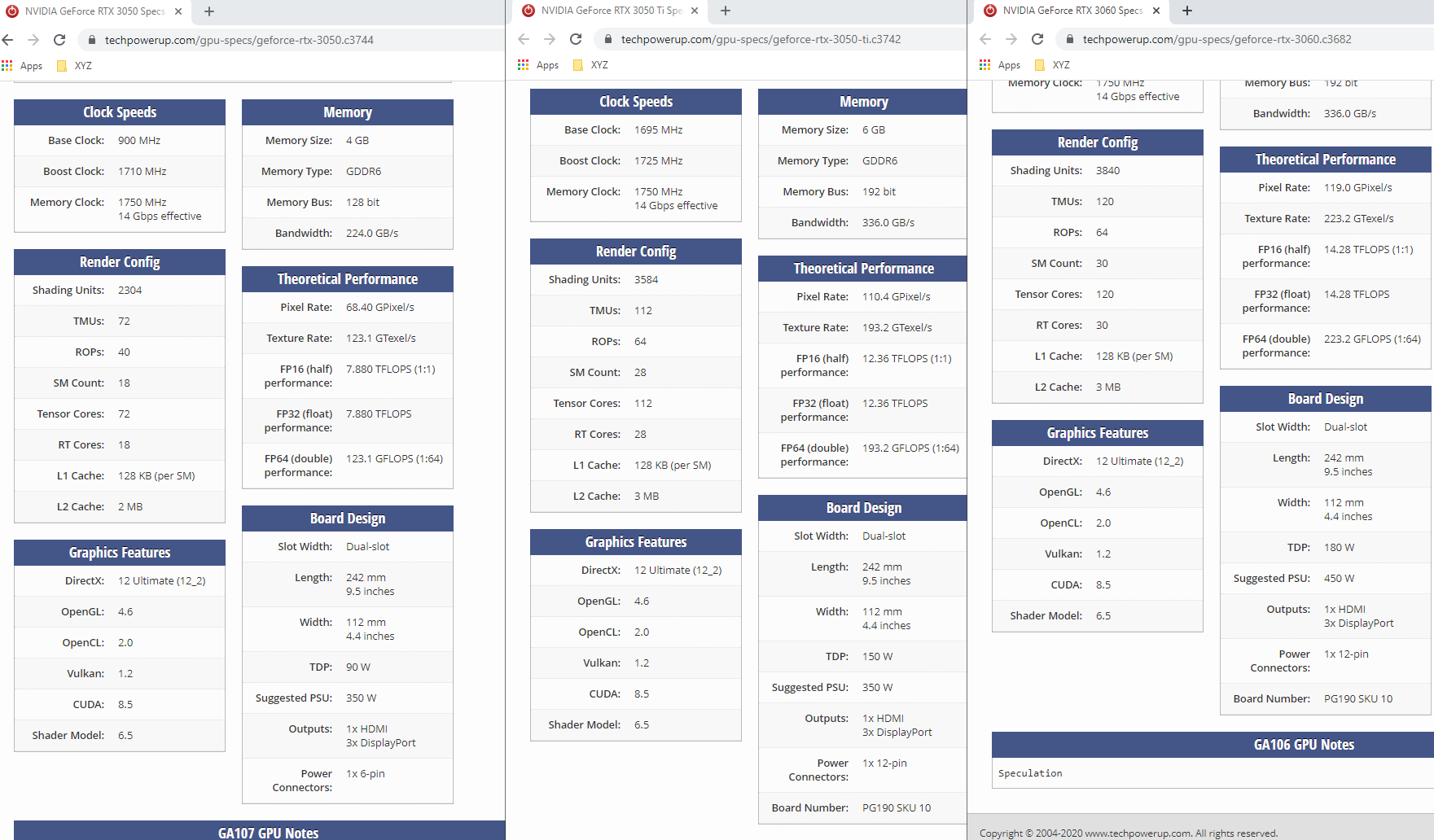
Task: Click 12.36 TFLOPS (1:1) FP16 value
Action: [907, 359]
